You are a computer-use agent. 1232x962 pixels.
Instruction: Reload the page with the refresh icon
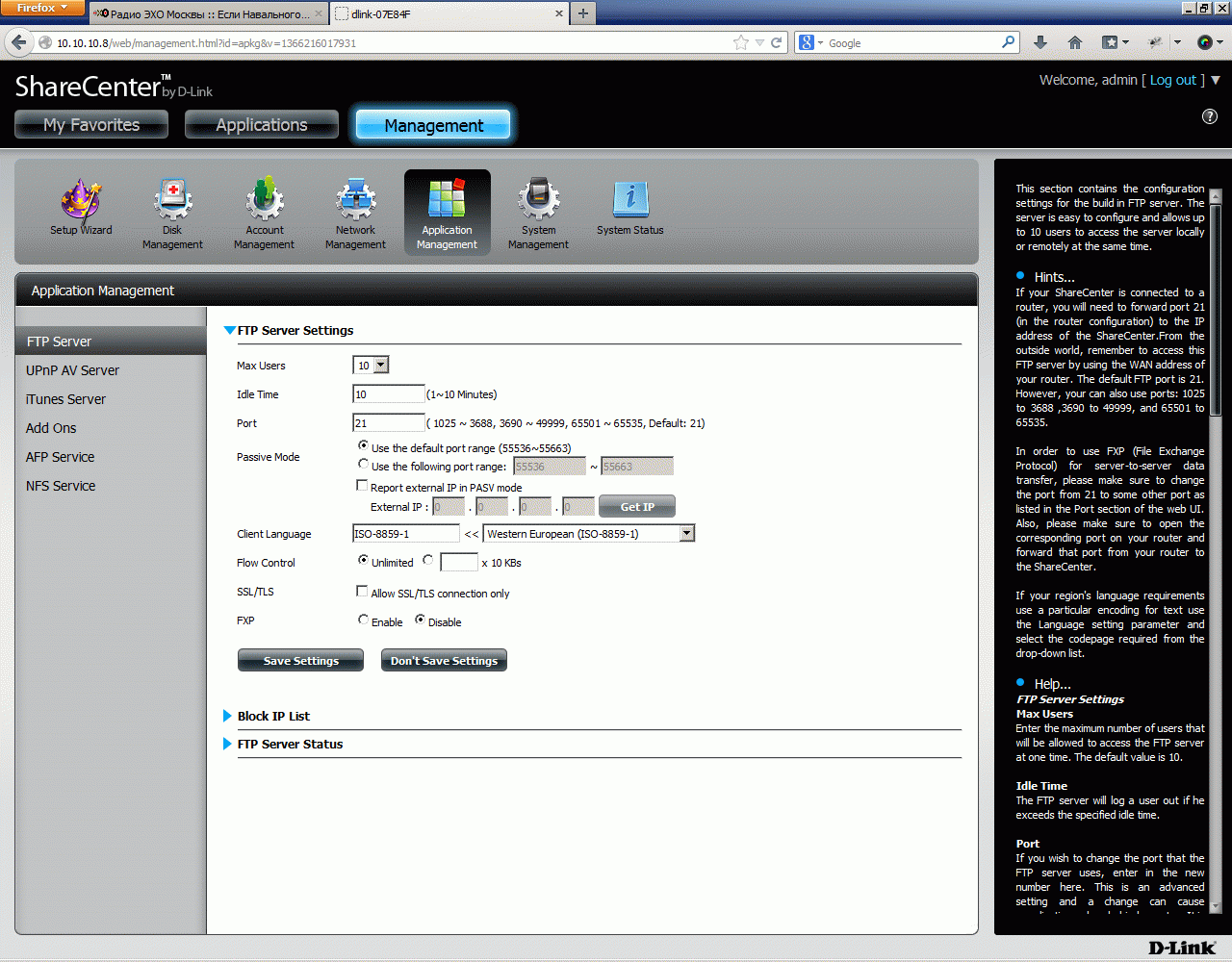(777, 42)
